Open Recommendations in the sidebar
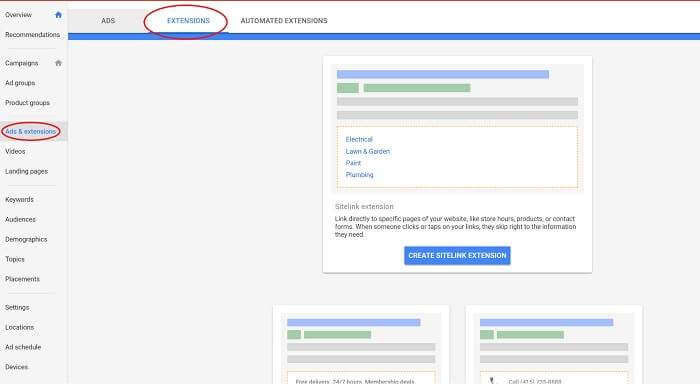This screenshot has height=384, width=700. 33,34
